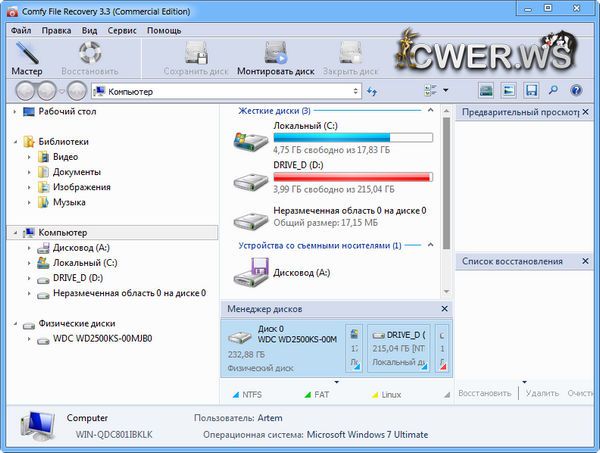Image resolution: width=600 pixels, height=453 pixels.
Task: Expand the Видео library node
Action: [29, 157]
